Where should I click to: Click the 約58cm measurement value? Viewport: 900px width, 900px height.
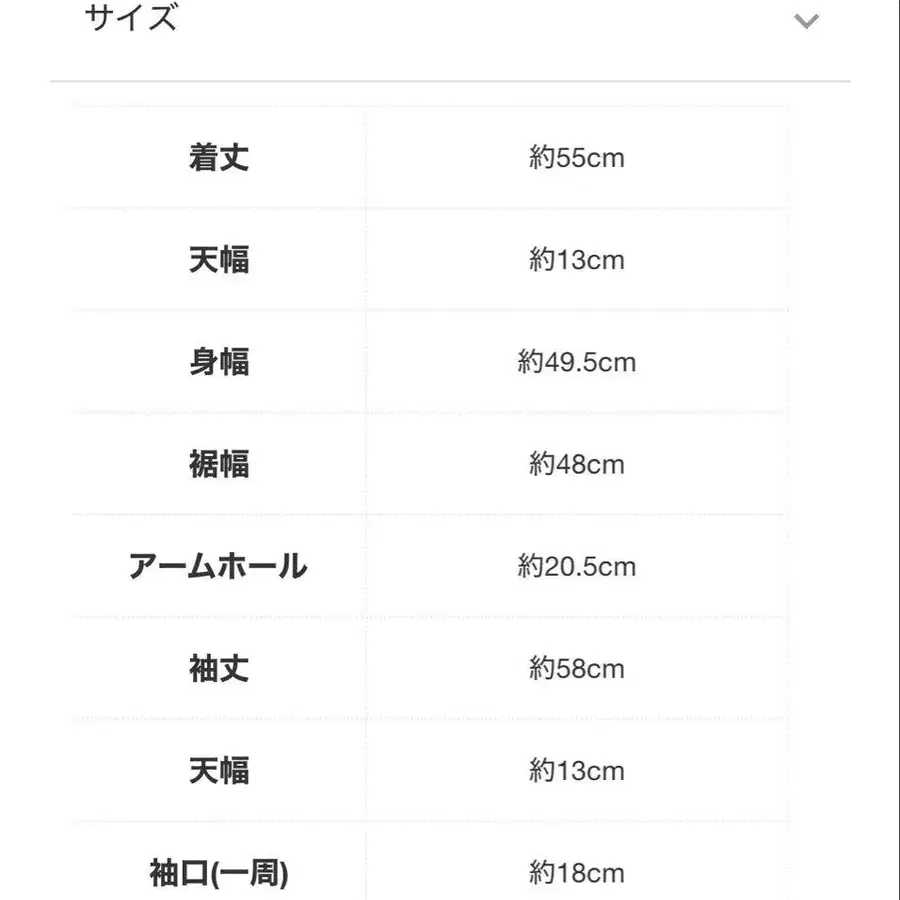click(578, 668)
